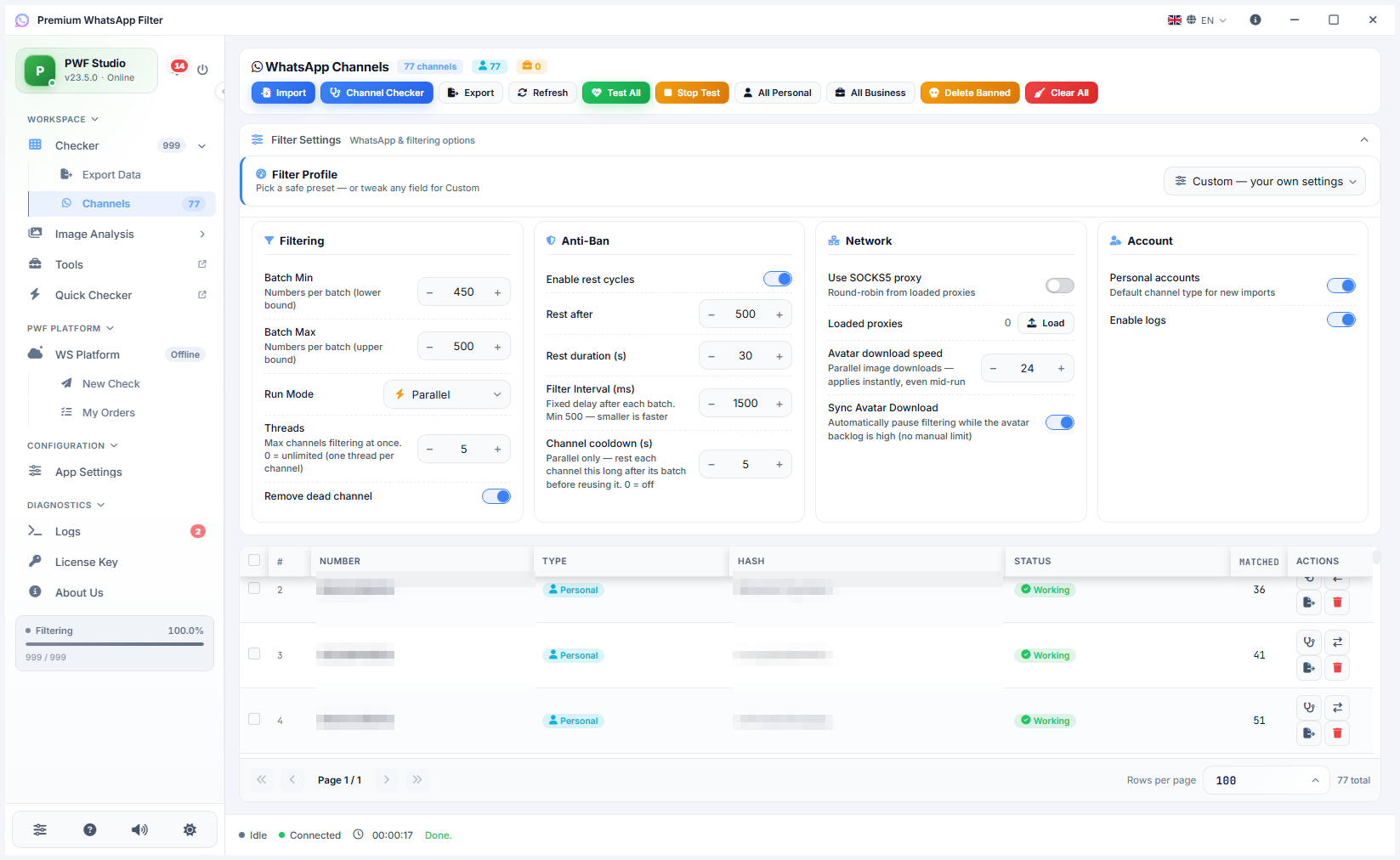
Task: Open the help question mark icon
Action: point(90,829)
